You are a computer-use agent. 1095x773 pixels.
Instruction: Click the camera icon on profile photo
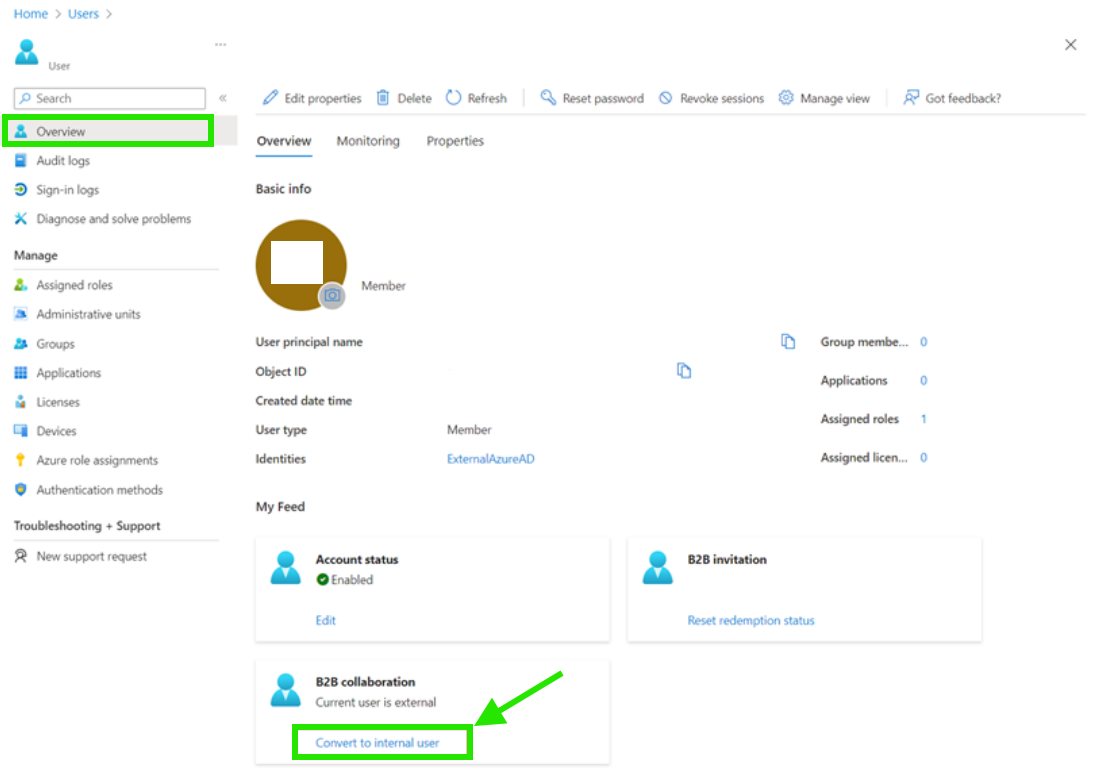tap(332, 295)
